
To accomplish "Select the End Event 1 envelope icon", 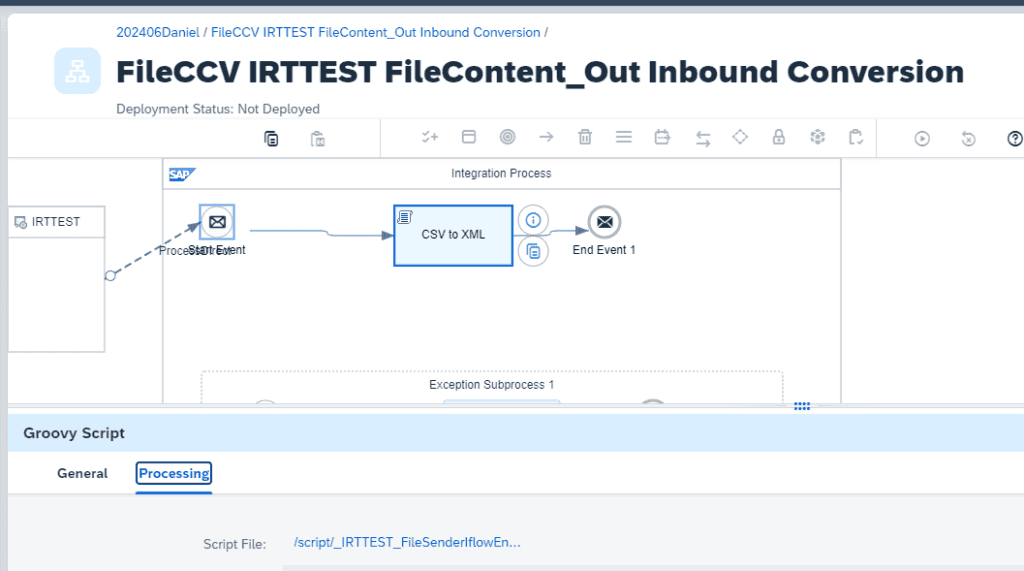I will (x=605, y=222).
